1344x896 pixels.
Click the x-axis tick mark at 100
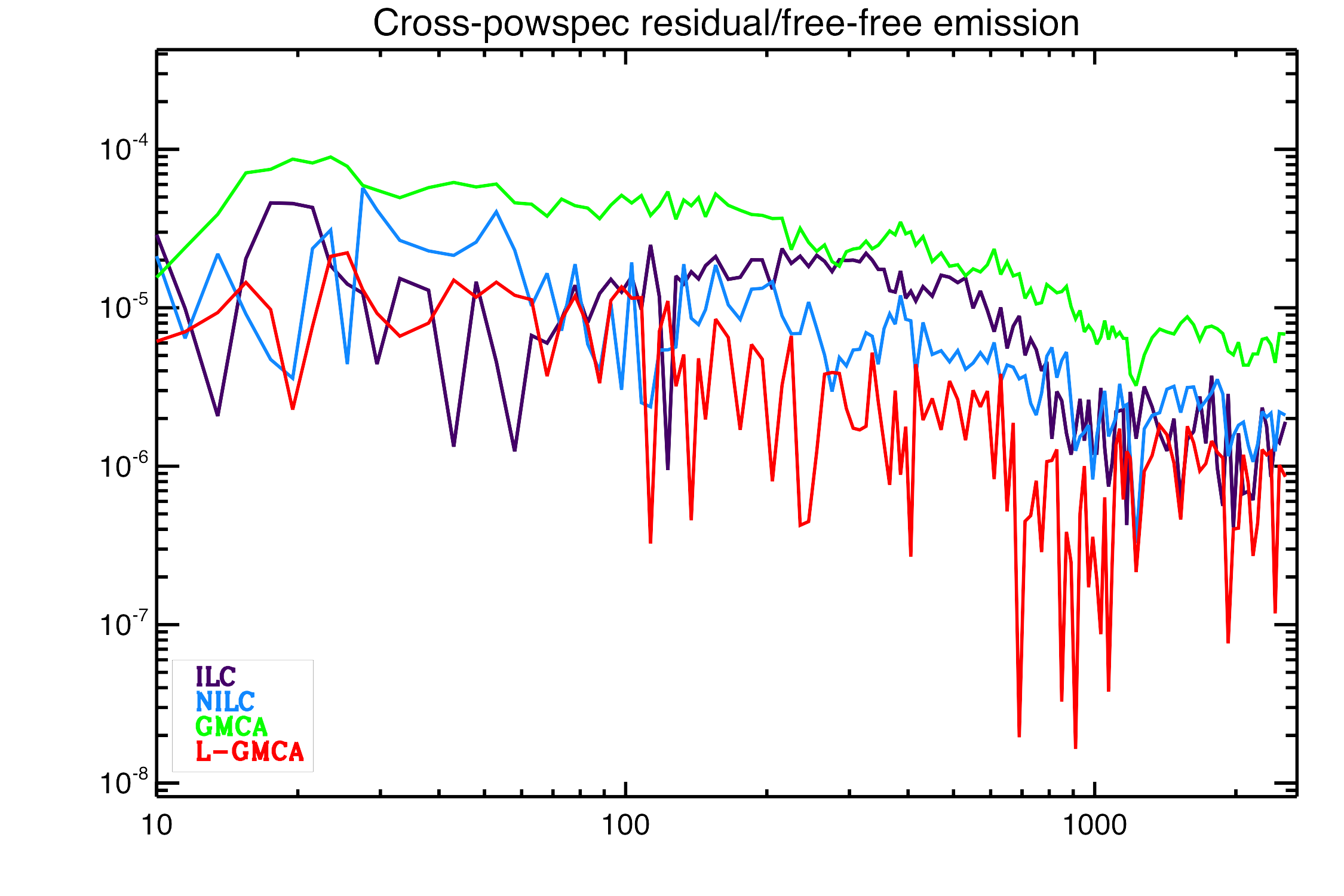[625, 790]
